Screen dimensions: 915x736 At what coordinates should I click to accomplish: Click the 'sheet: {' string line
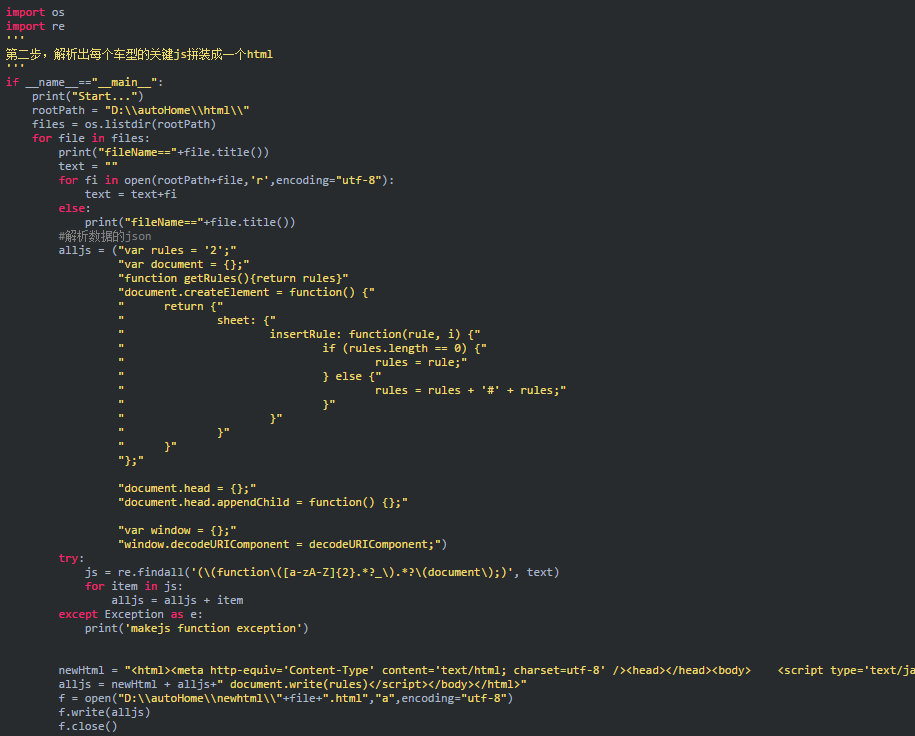(197, 320)
